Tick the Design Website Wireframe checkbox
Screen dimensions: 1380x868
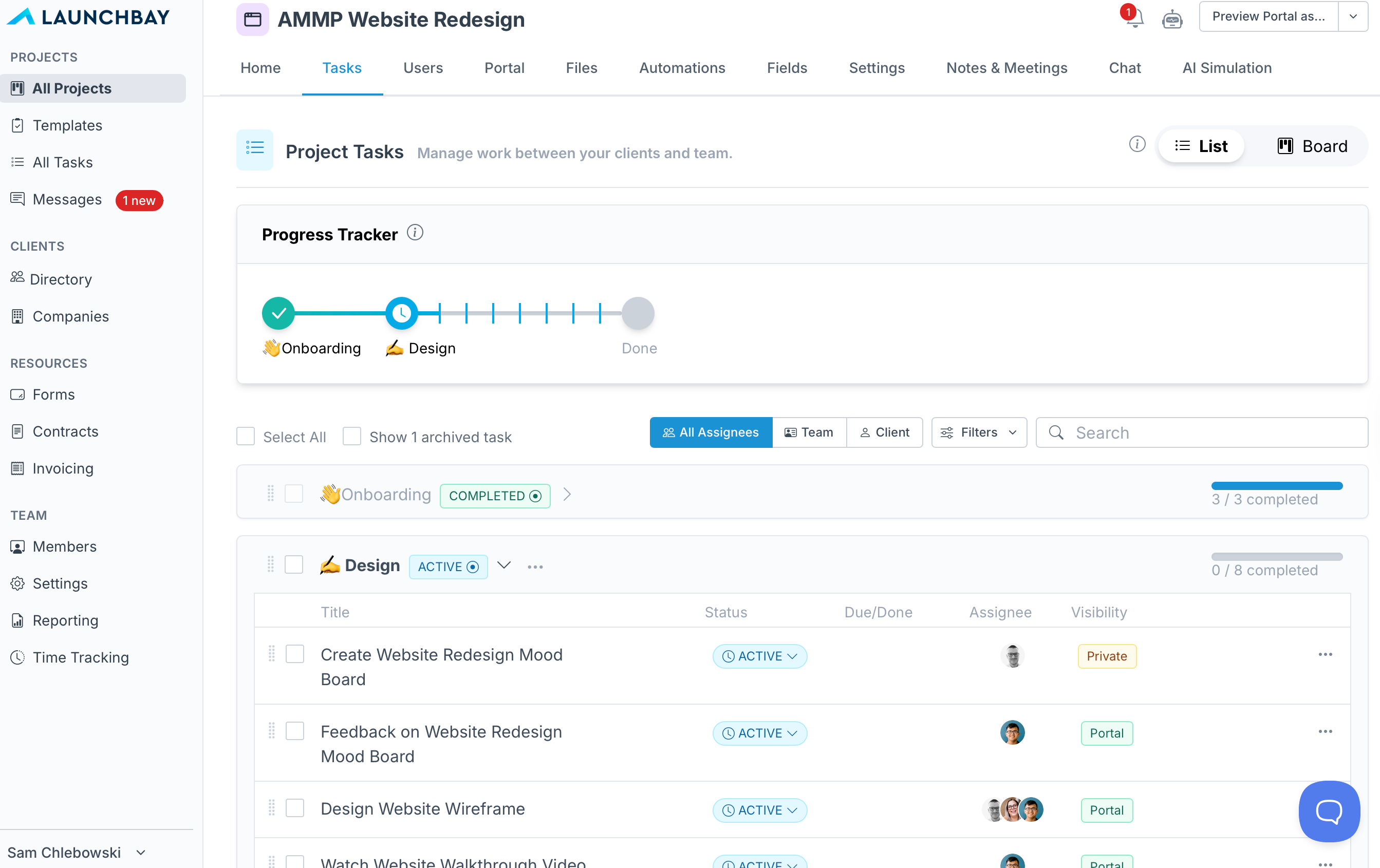coord(295,808)
